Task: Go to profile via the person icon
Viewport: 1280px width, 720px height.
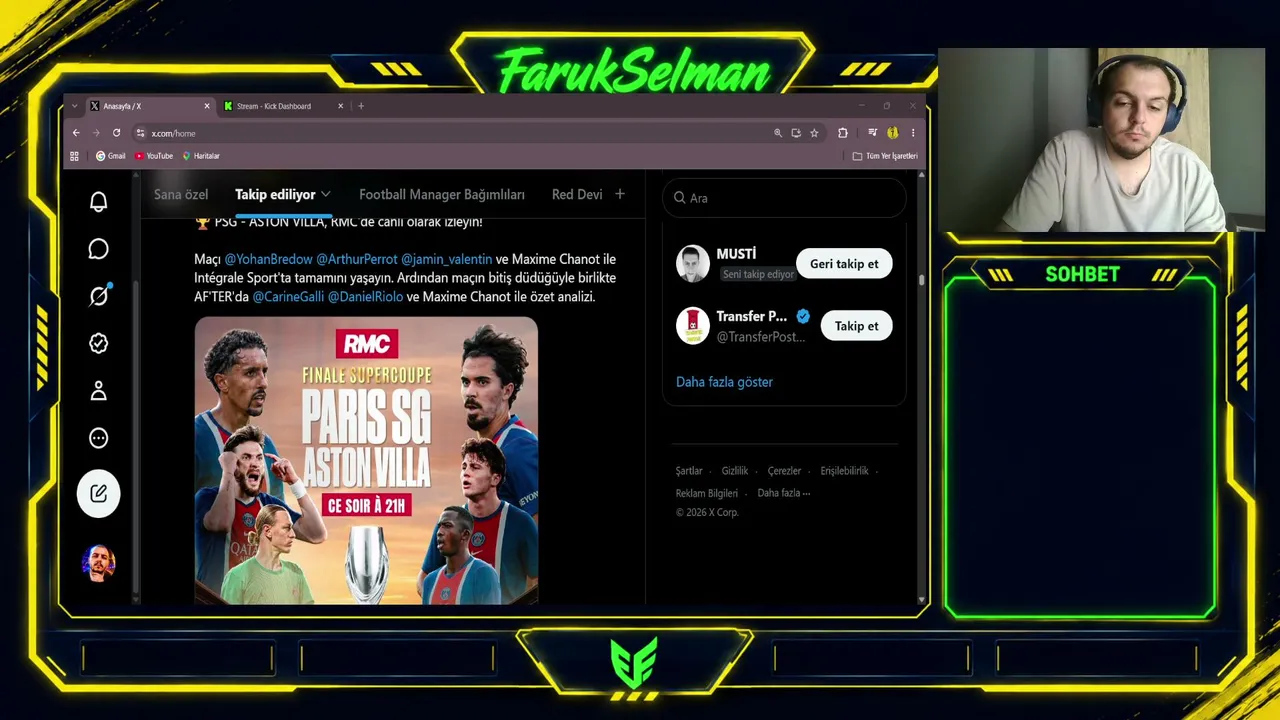Action: click(98, 390)
